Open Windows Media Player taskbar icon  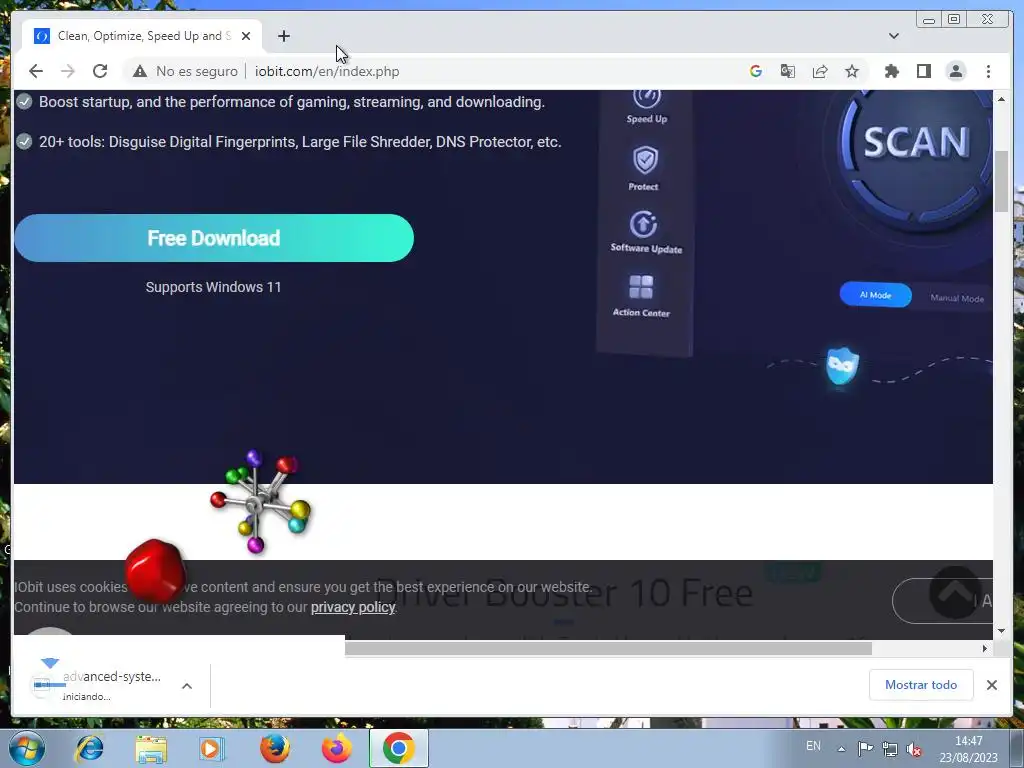click(212, 748)
